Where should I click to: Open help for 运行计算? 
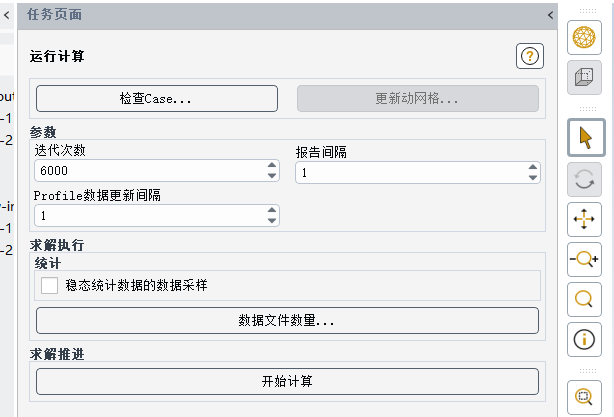click(x=529, y=57)
